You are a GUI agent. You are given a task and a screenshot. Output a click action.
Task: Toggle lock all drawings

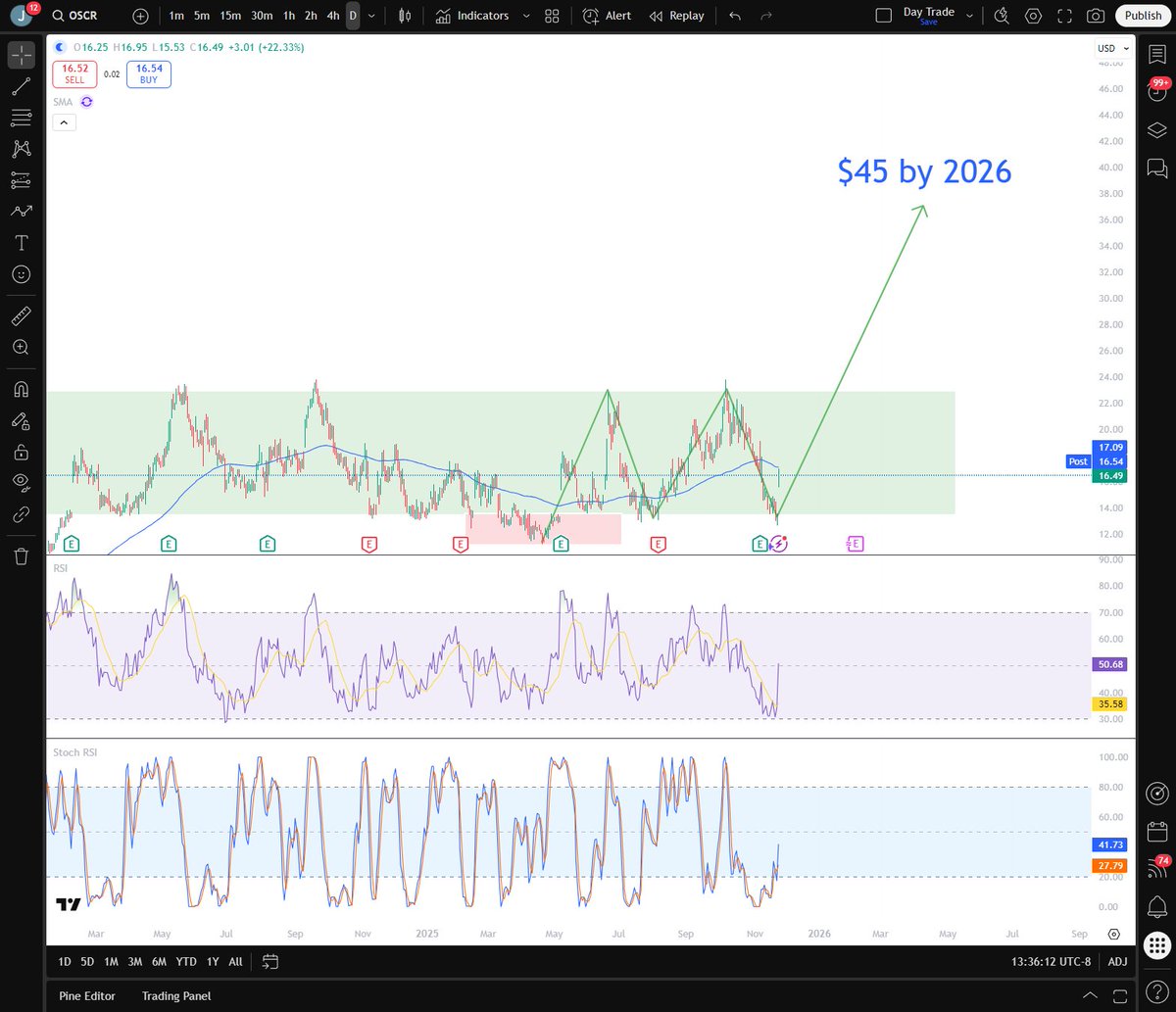22,451
